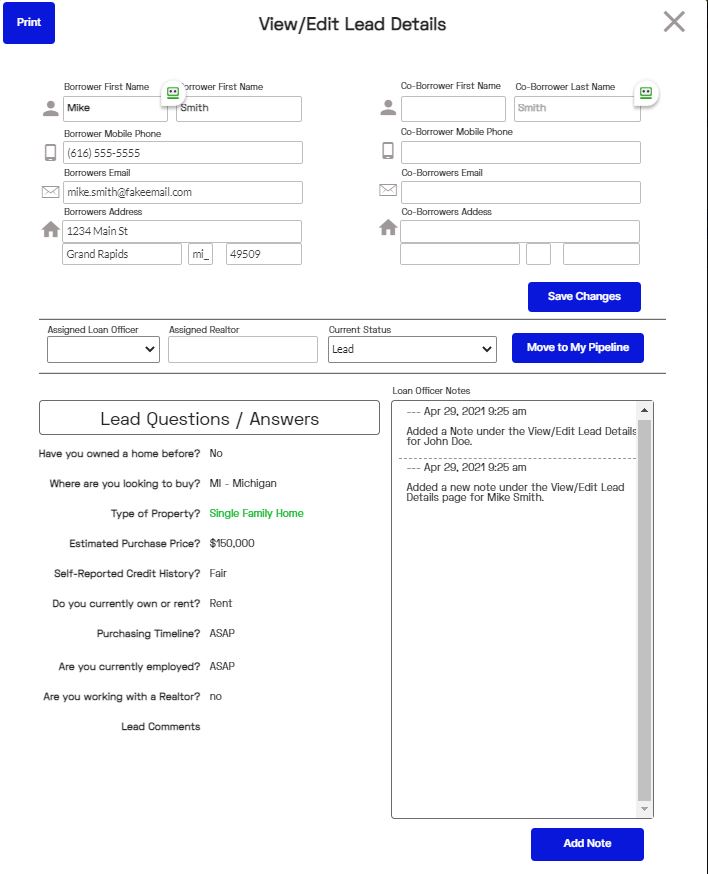
Task: Click the Print button
Action: point(29,23)
